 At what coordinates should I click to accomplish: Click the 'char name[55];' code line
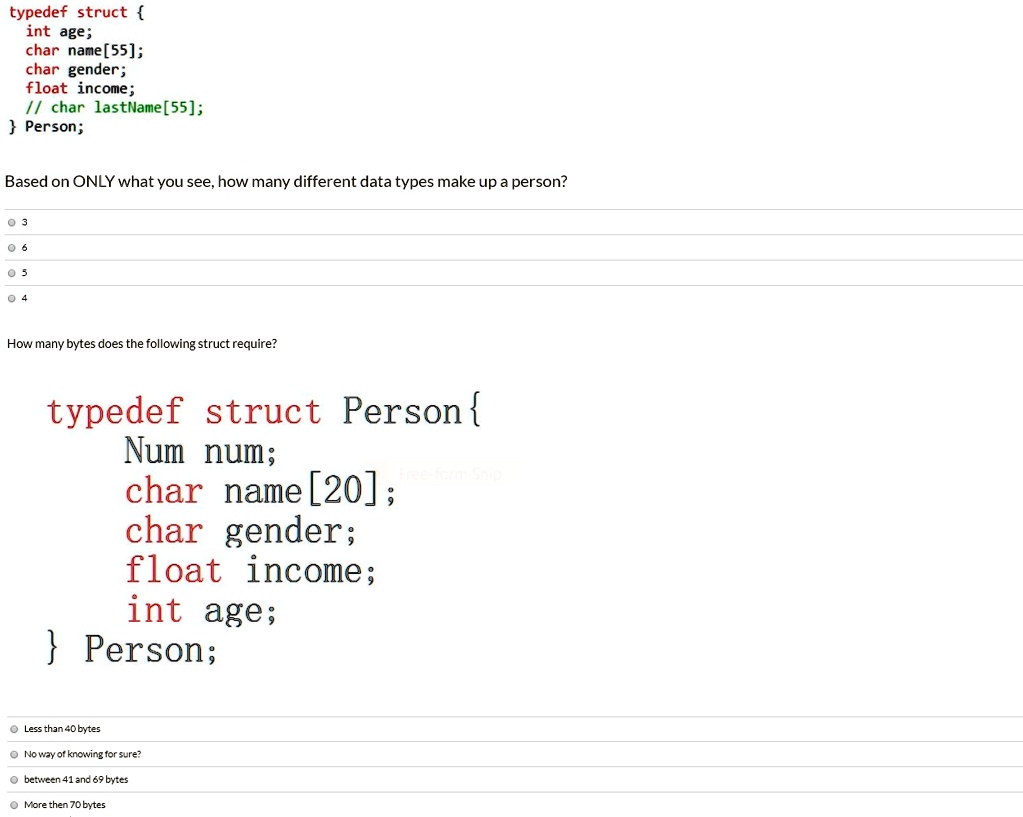(85, 50)
